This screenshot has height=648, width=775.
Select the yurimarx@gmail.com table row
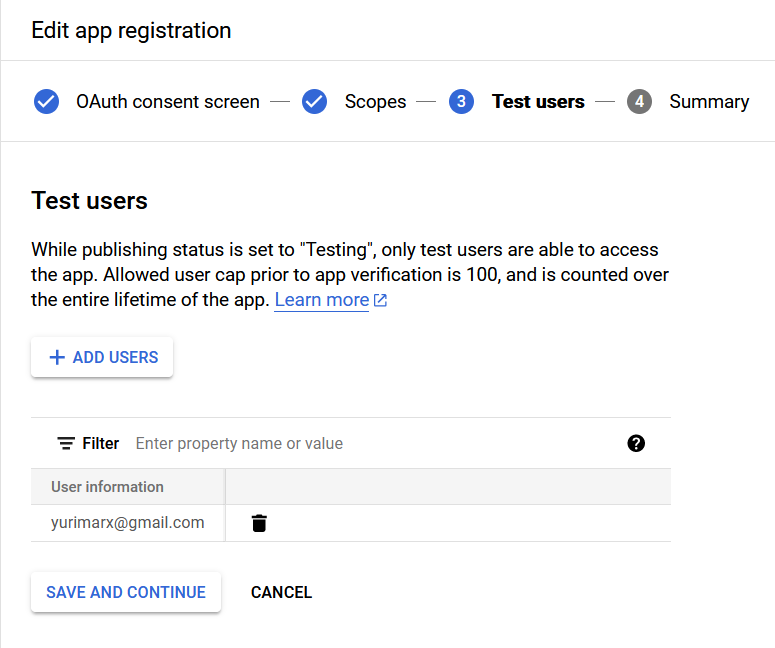coord(351,523)
